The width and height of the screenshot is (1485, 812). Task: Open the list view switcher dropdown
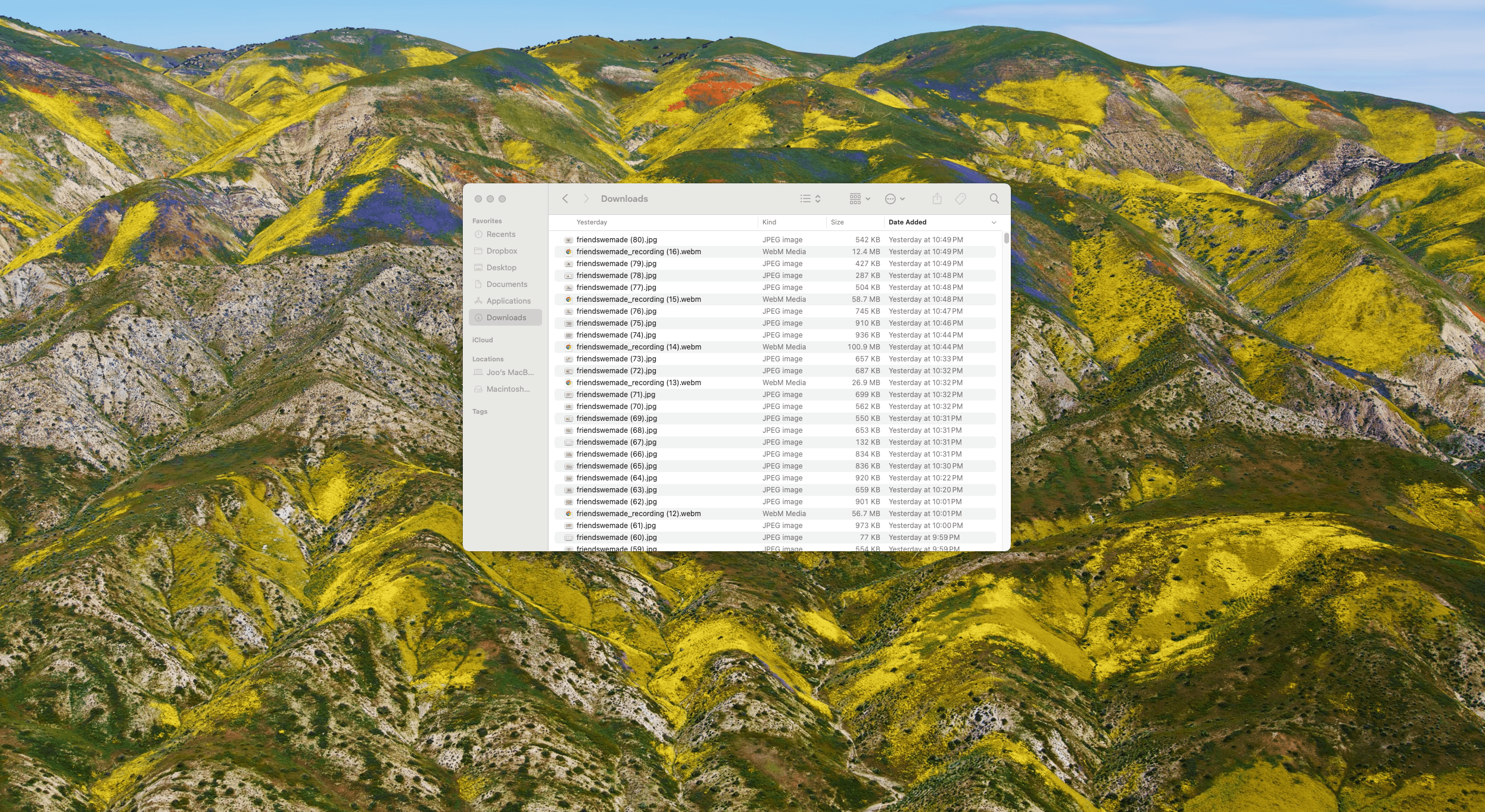click(810, 199)
